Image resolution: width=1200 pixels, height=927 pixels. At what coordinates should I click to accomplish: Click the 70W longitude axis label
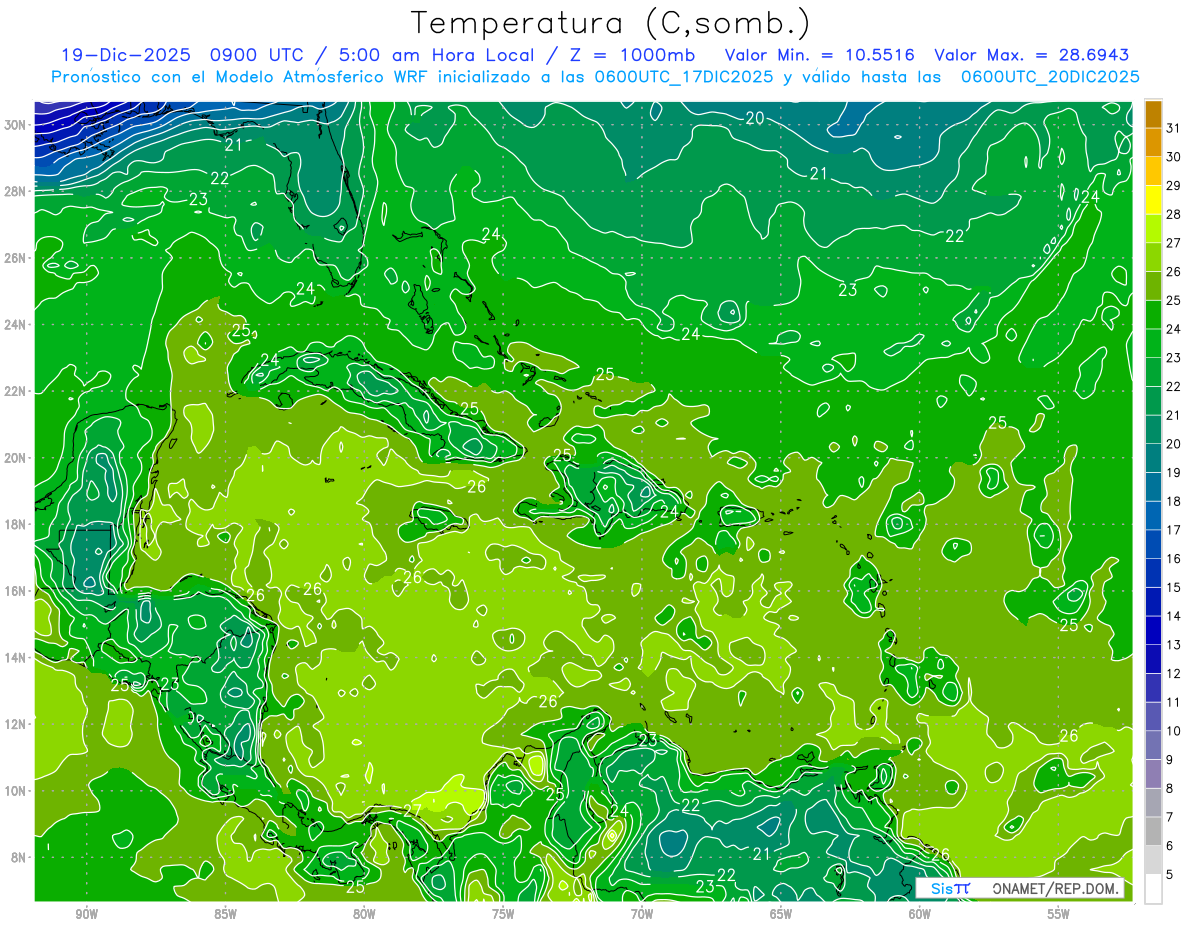coord(642,914)
